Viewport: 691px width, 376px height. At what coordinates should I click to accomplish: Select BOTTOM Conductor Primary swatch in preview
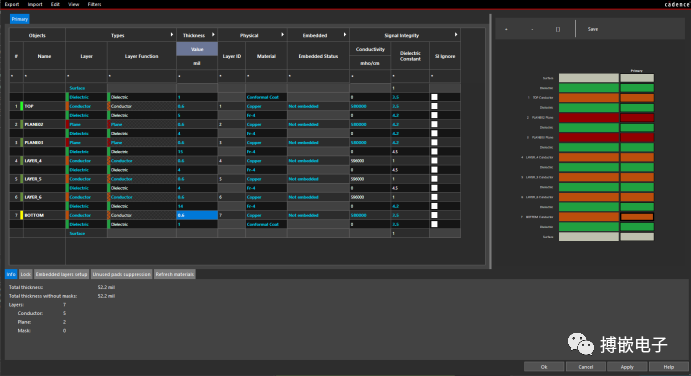pyautogui.click(x=637, y=217)
